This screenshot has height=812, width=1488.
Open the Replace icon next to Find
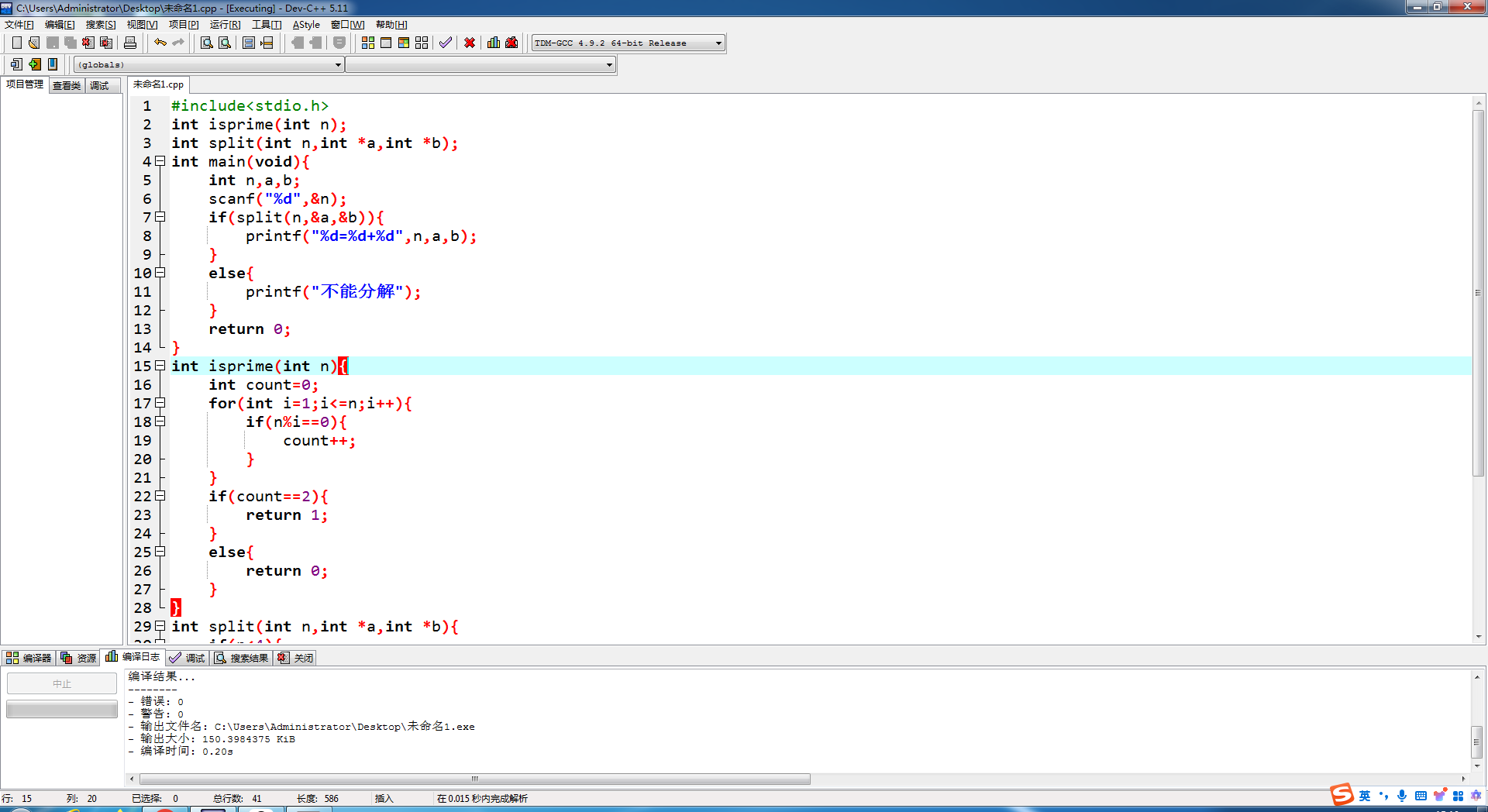coord(225,43)
